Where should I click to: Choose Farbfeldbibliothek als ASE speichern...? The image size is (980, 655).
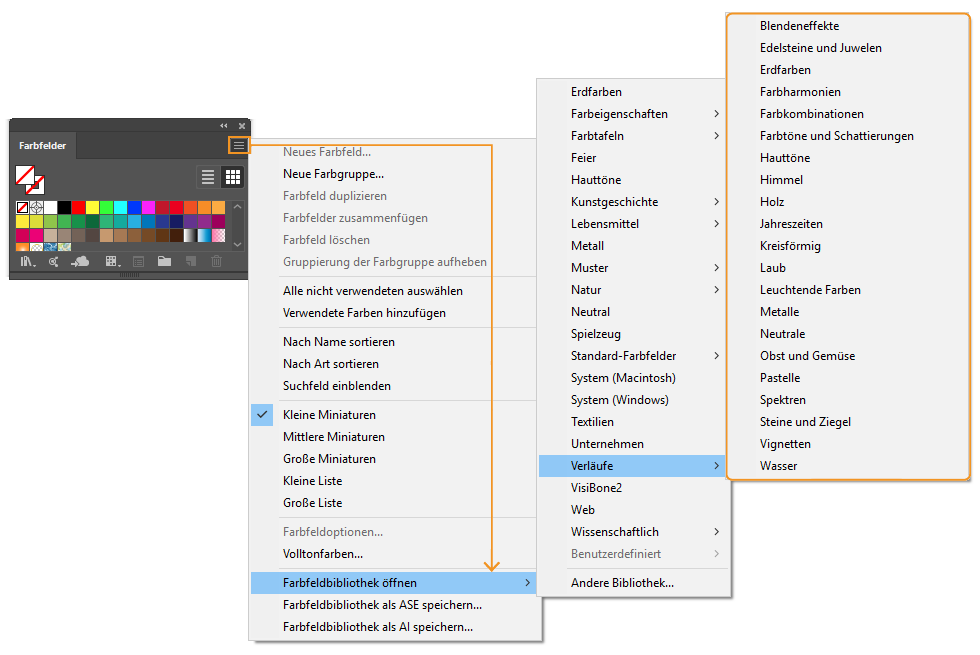(394, 605)
